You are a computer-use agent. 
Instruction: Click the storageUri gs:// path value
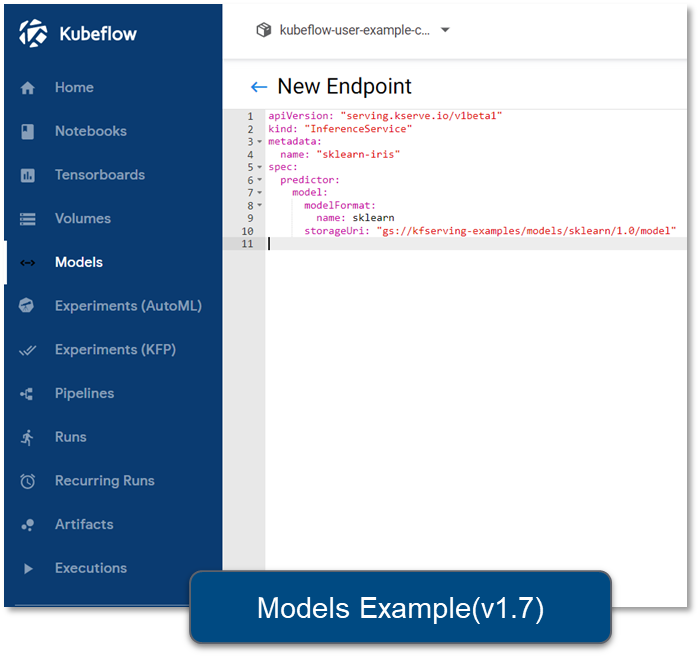pos(526,231)
